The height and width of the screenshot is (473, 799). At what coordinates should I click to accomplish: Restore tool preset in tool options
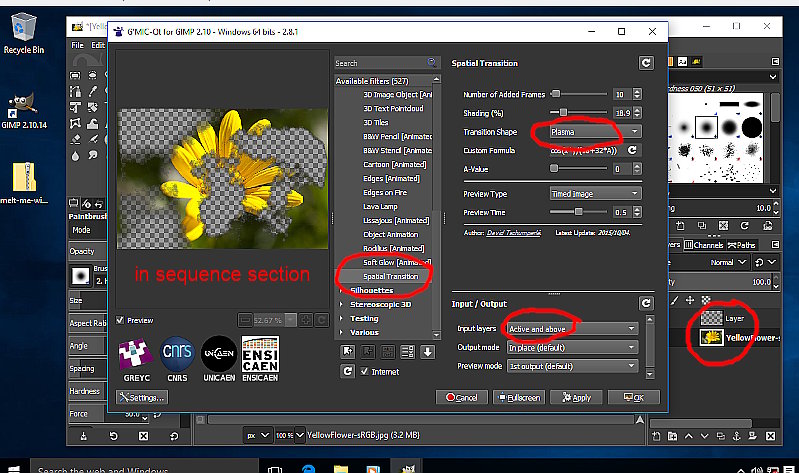point(113,436)
